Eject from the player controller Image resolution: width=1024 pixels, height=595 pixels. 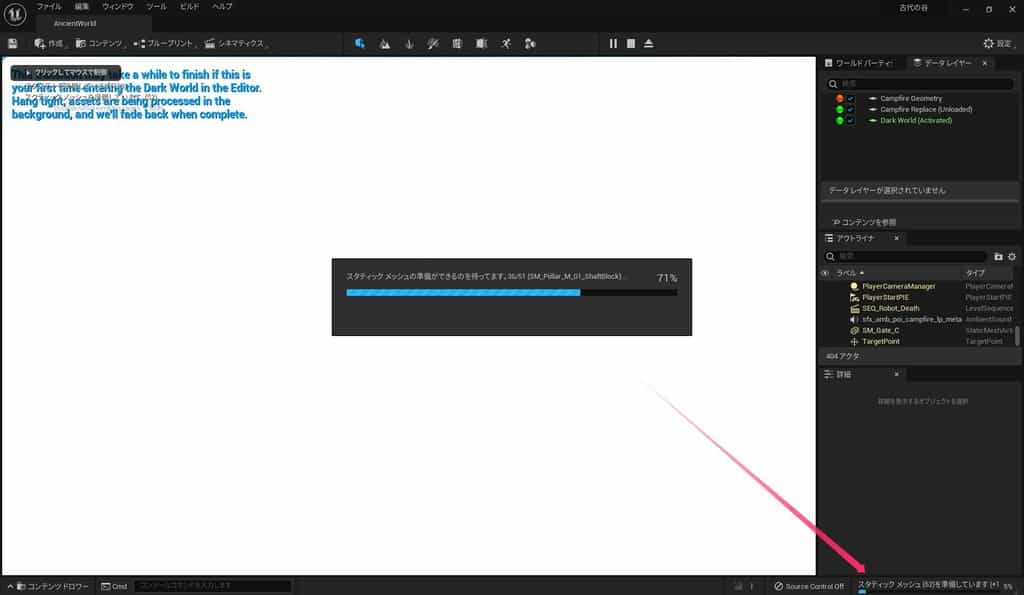coord(648,43)
